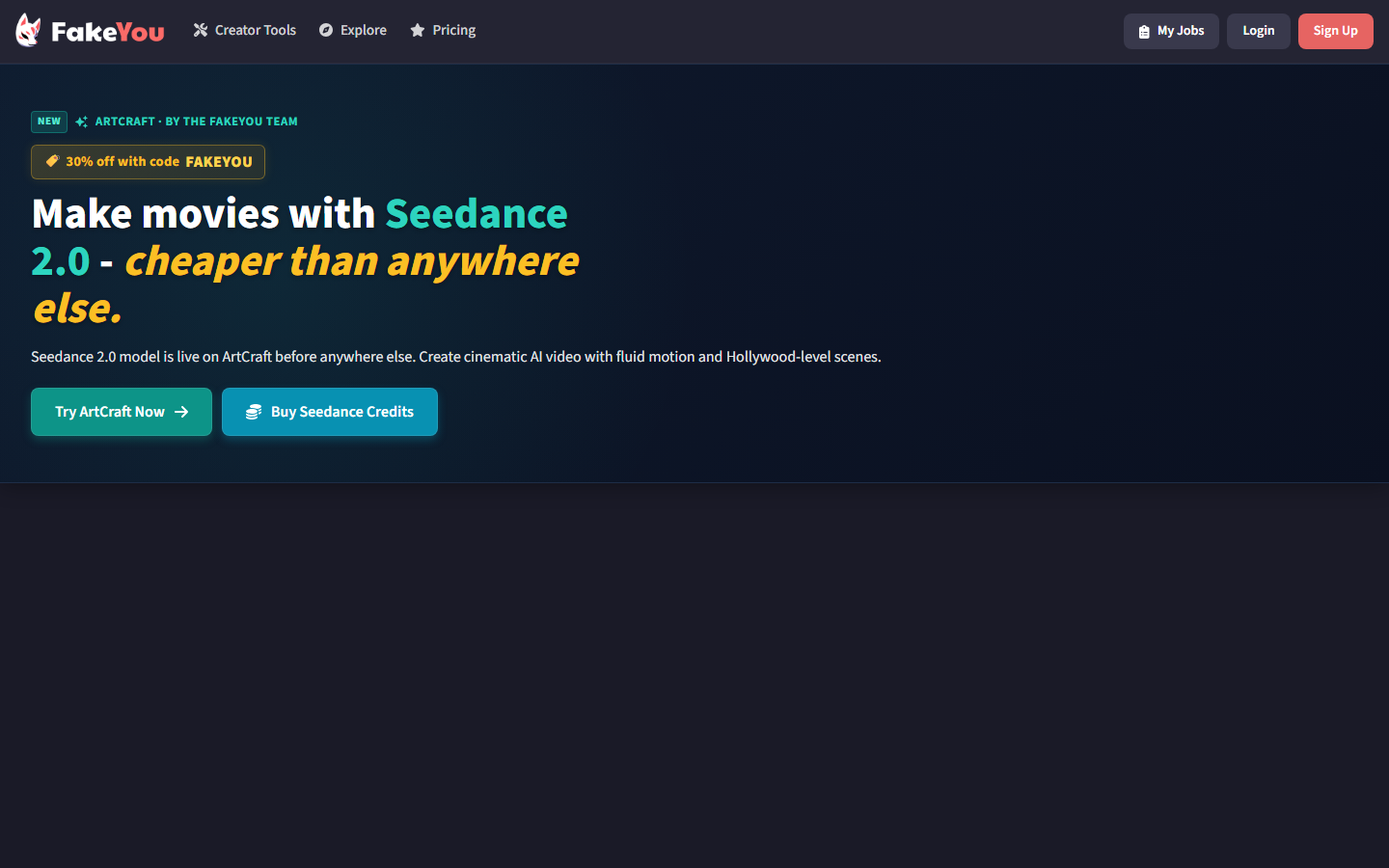Click the tag icon in the discount badge

(x=52, y=161)
